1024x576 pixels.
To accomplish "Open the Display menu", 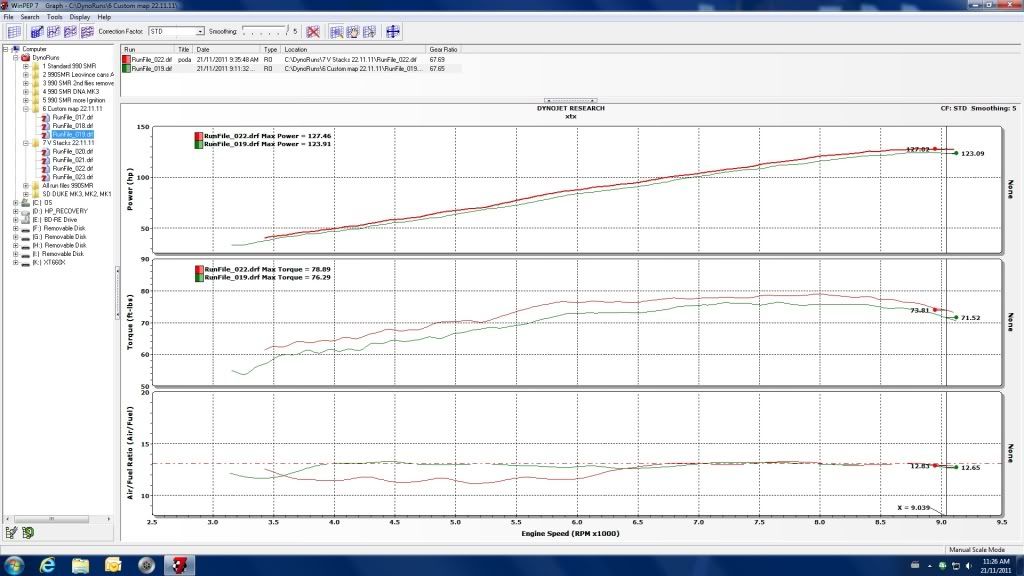I will pos(78,17).
